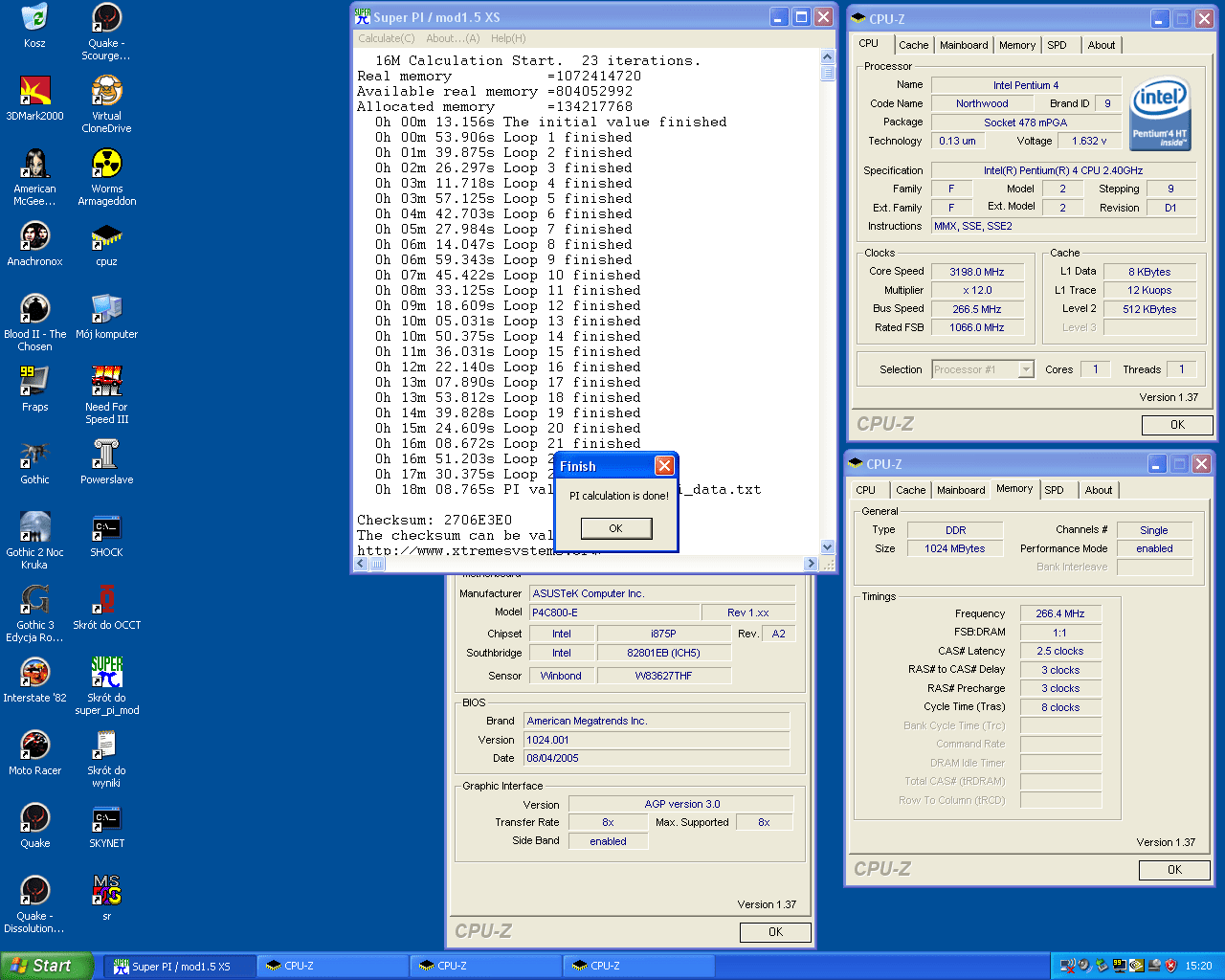Select the Fraps desktop icon

click(34, 390)
